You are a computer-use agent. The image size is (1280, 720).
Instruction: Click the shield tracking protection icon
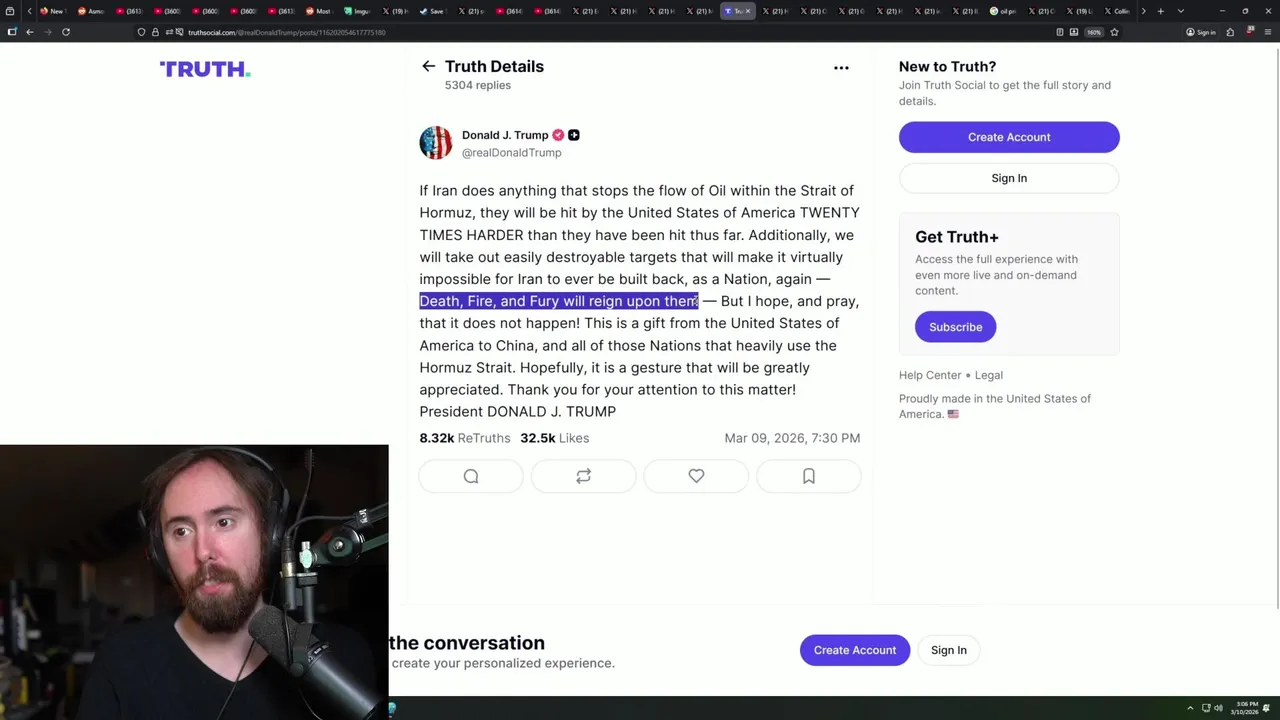(141, 32)
